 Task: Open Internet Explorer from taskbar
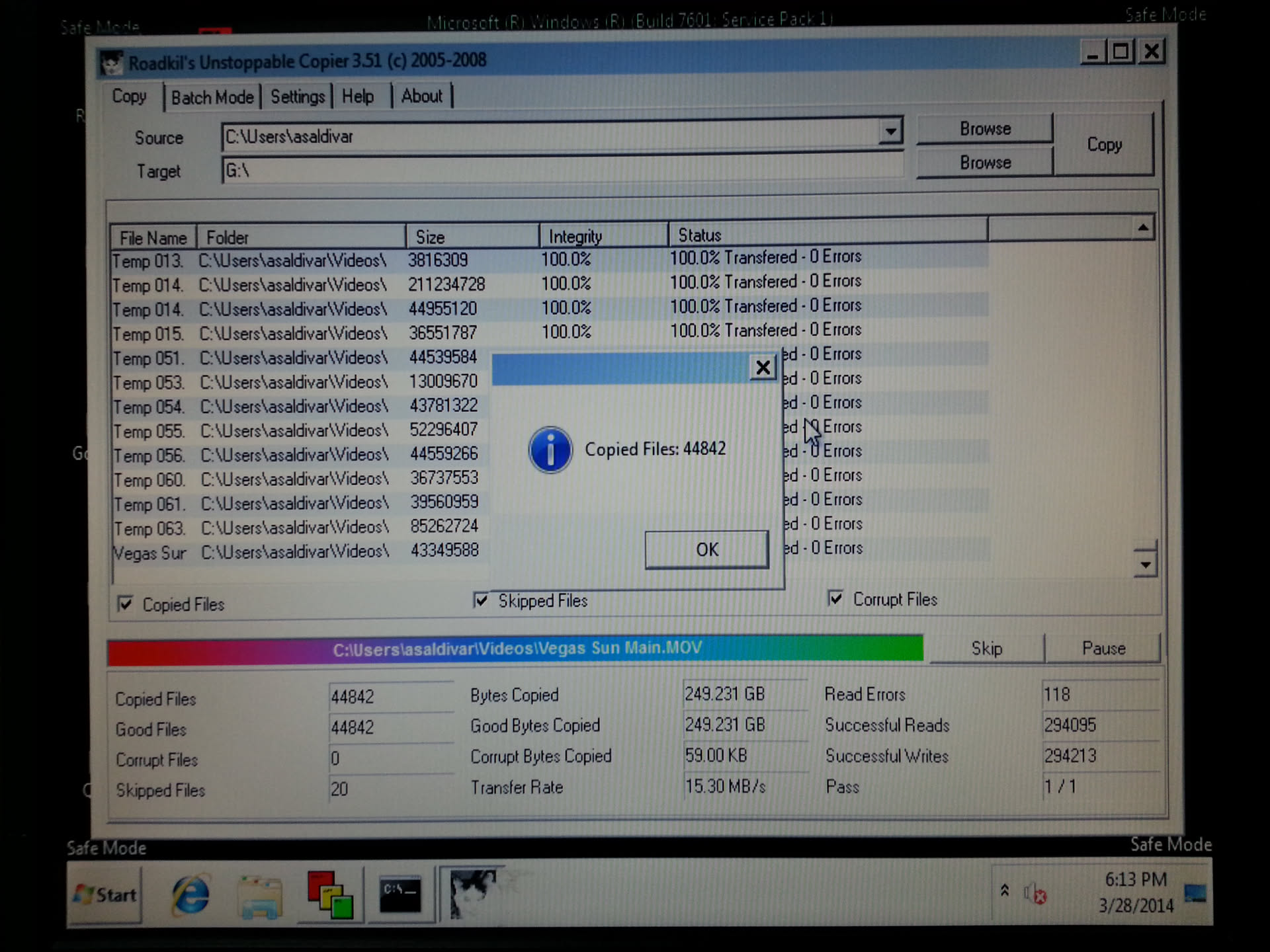click(x=191, y=896)
